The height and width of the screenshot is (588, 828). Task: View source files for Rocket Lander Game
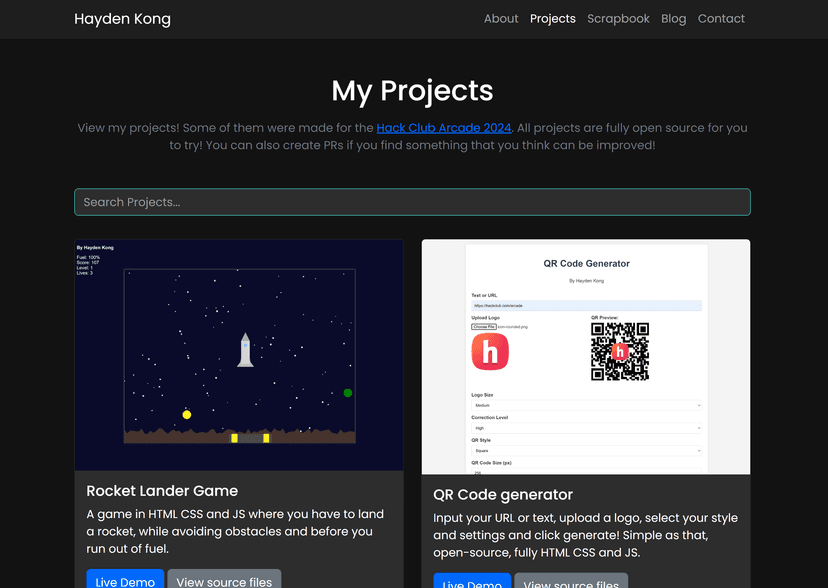tap(224, 579)
